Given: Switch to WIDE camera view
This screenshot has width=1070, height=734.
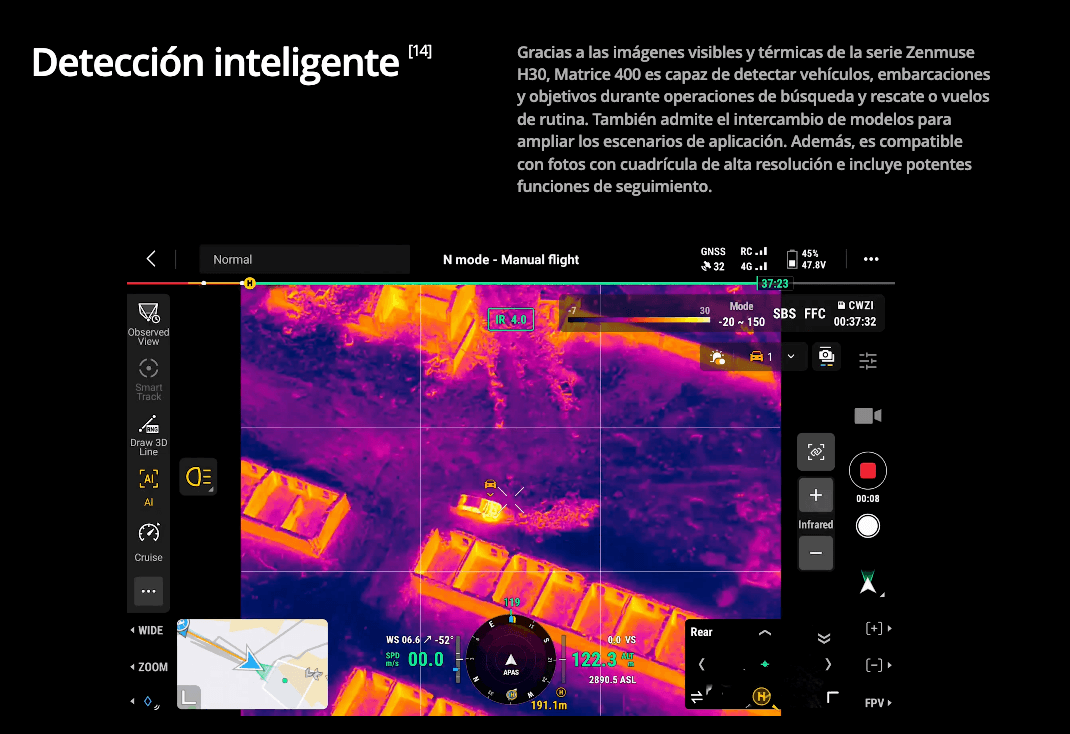Looking at the screenshot, I should click(x=147, y=630).
